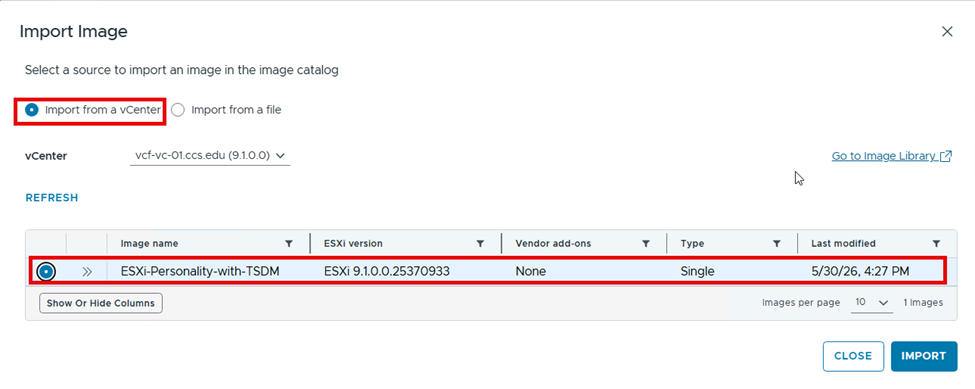Click the None vendor add-ons cell
The width and height of the screenshot is (975, 389).
[x=530, y=272]
